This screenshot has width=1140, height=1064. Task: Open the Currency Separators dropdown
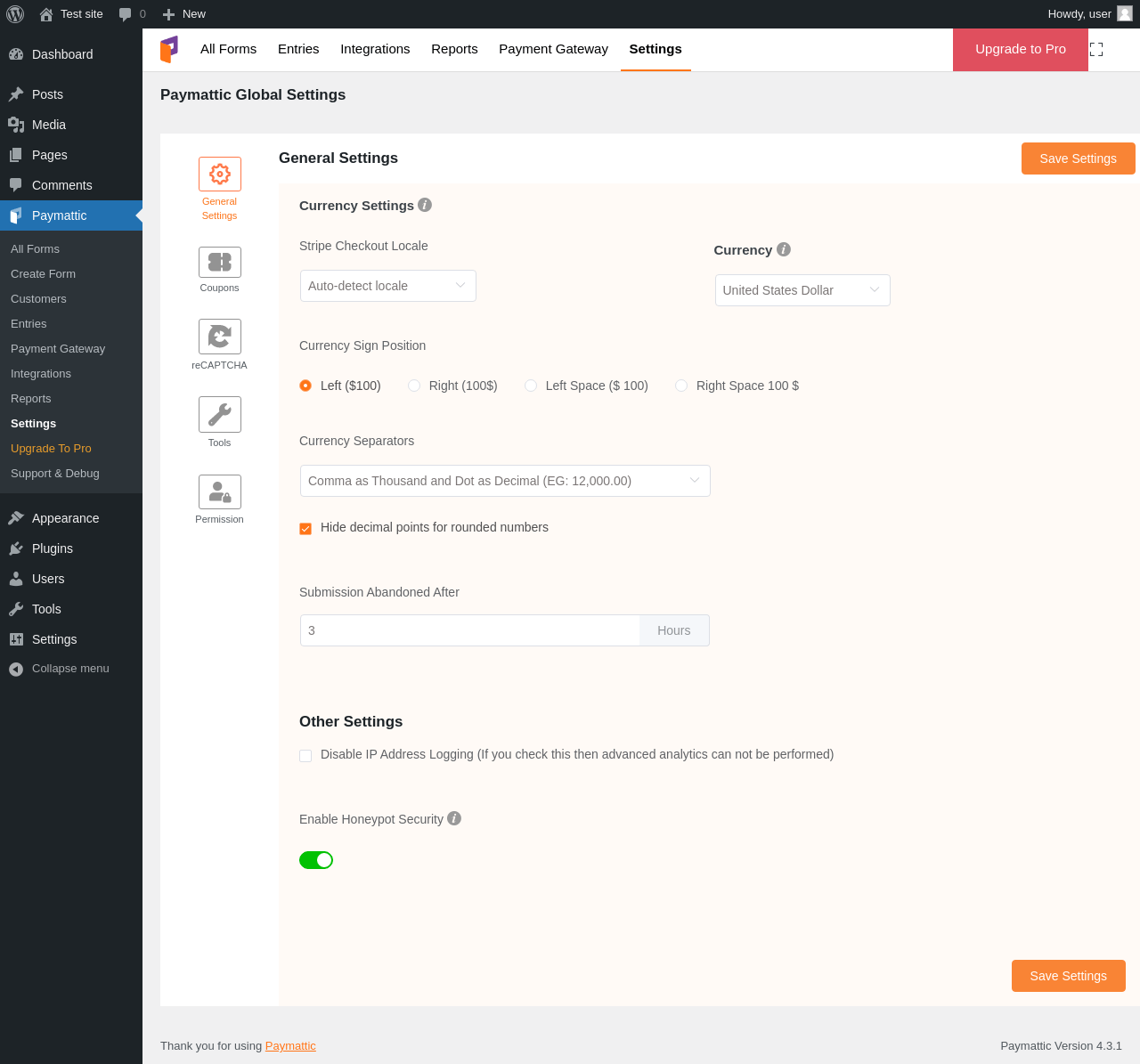[505, 481]
